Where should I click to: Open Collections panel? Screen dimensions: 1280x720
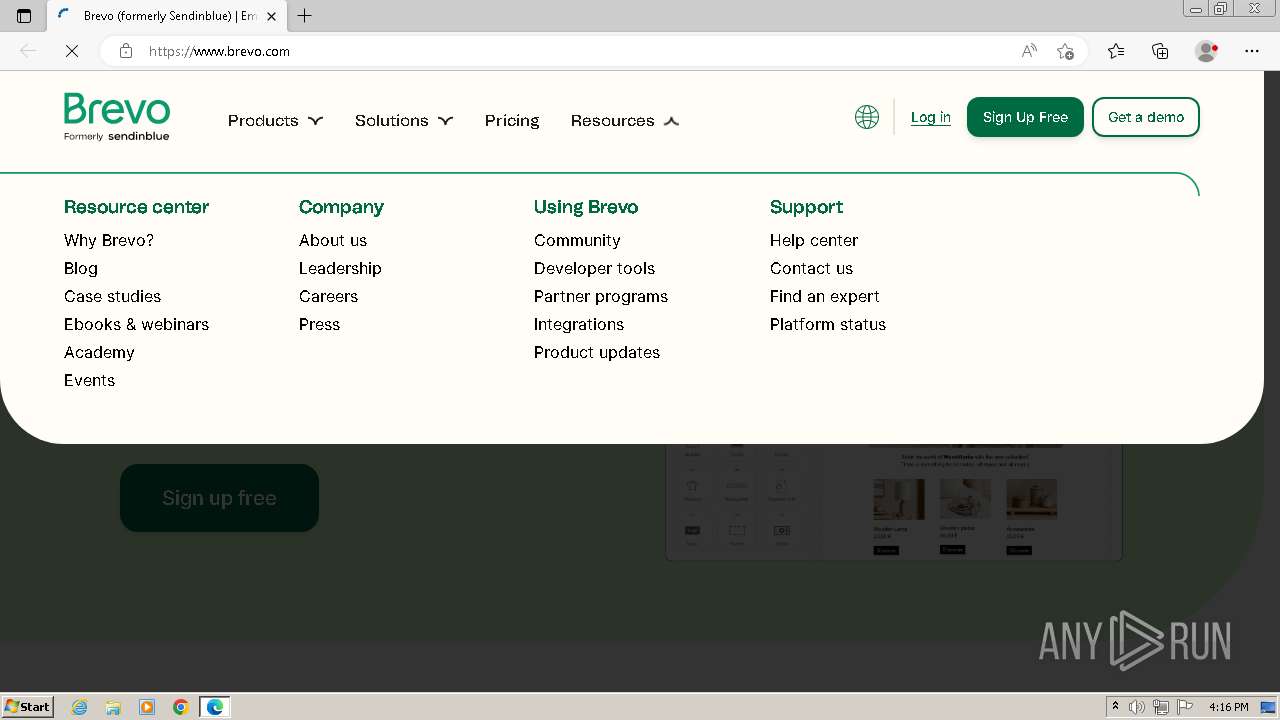pos(1160,51)
